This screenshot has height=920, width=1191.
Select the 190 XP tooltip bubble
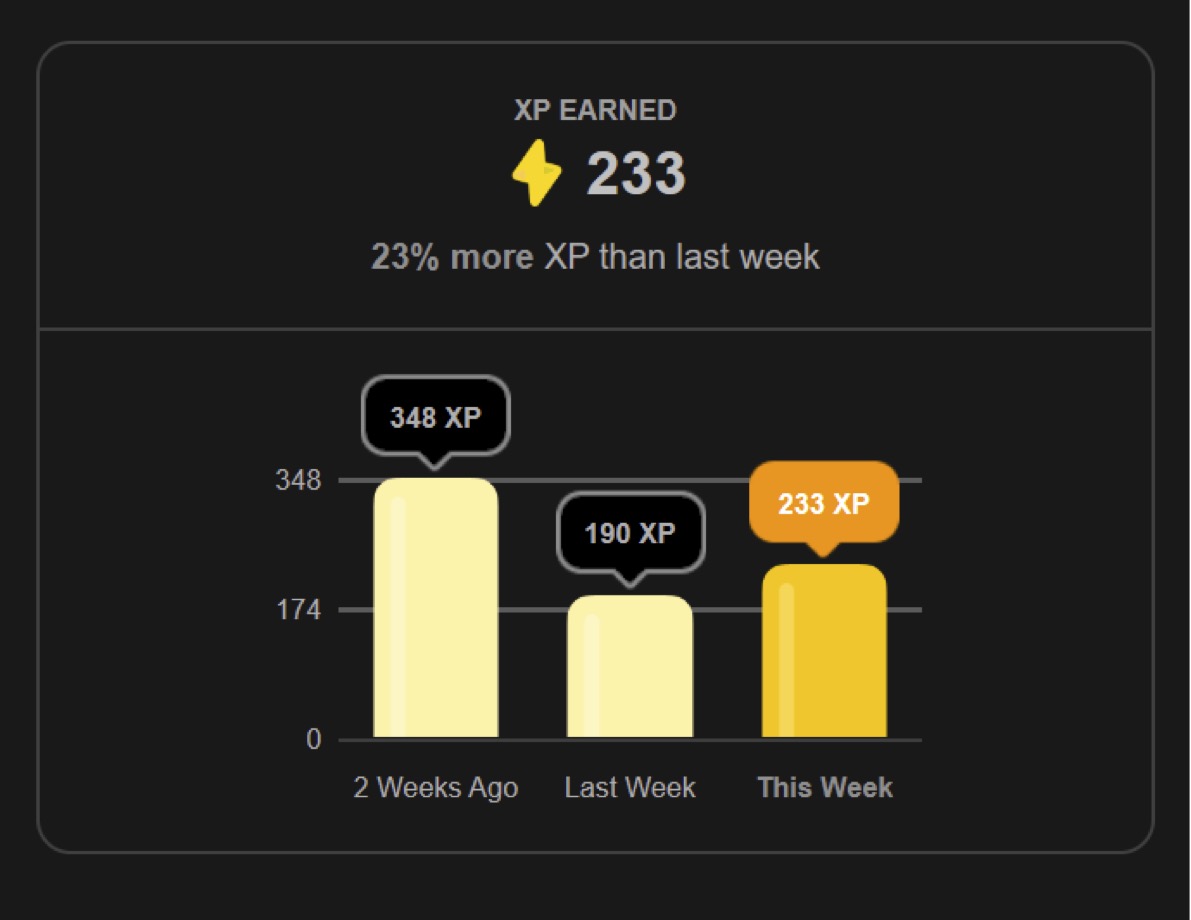point(630,533)
